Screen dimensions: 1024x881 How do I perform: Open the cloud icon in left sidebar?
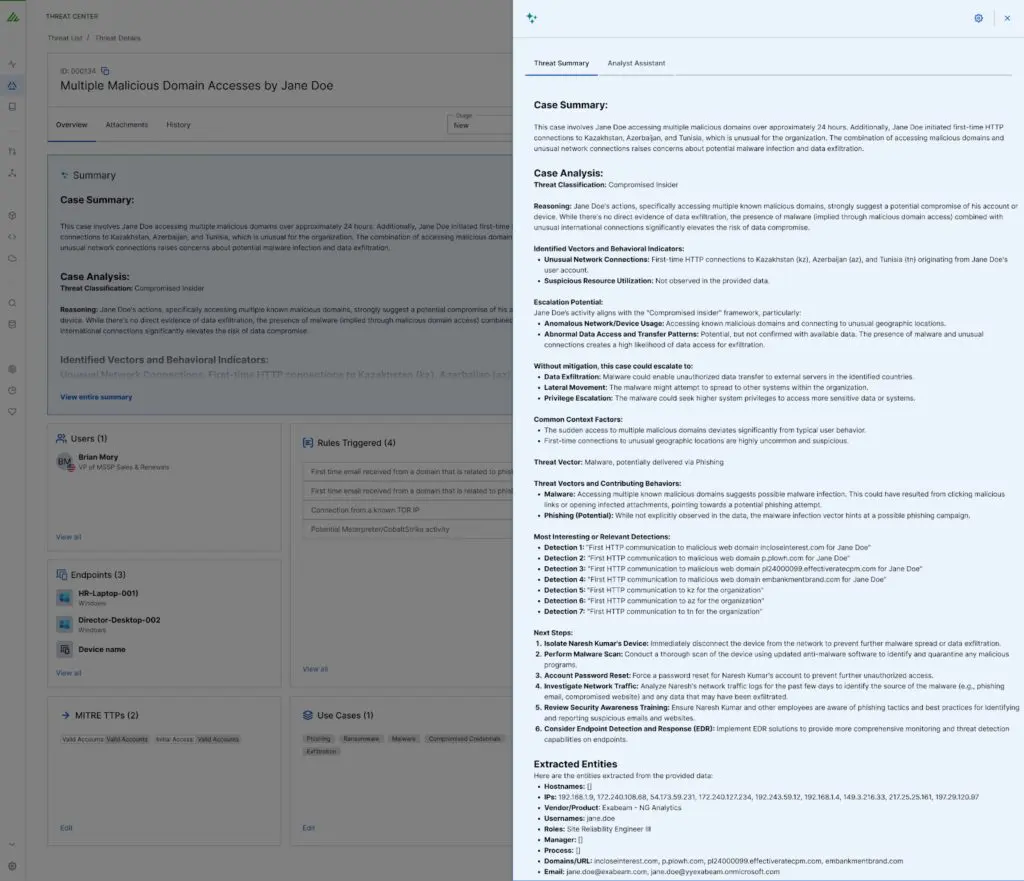point(12,258)
